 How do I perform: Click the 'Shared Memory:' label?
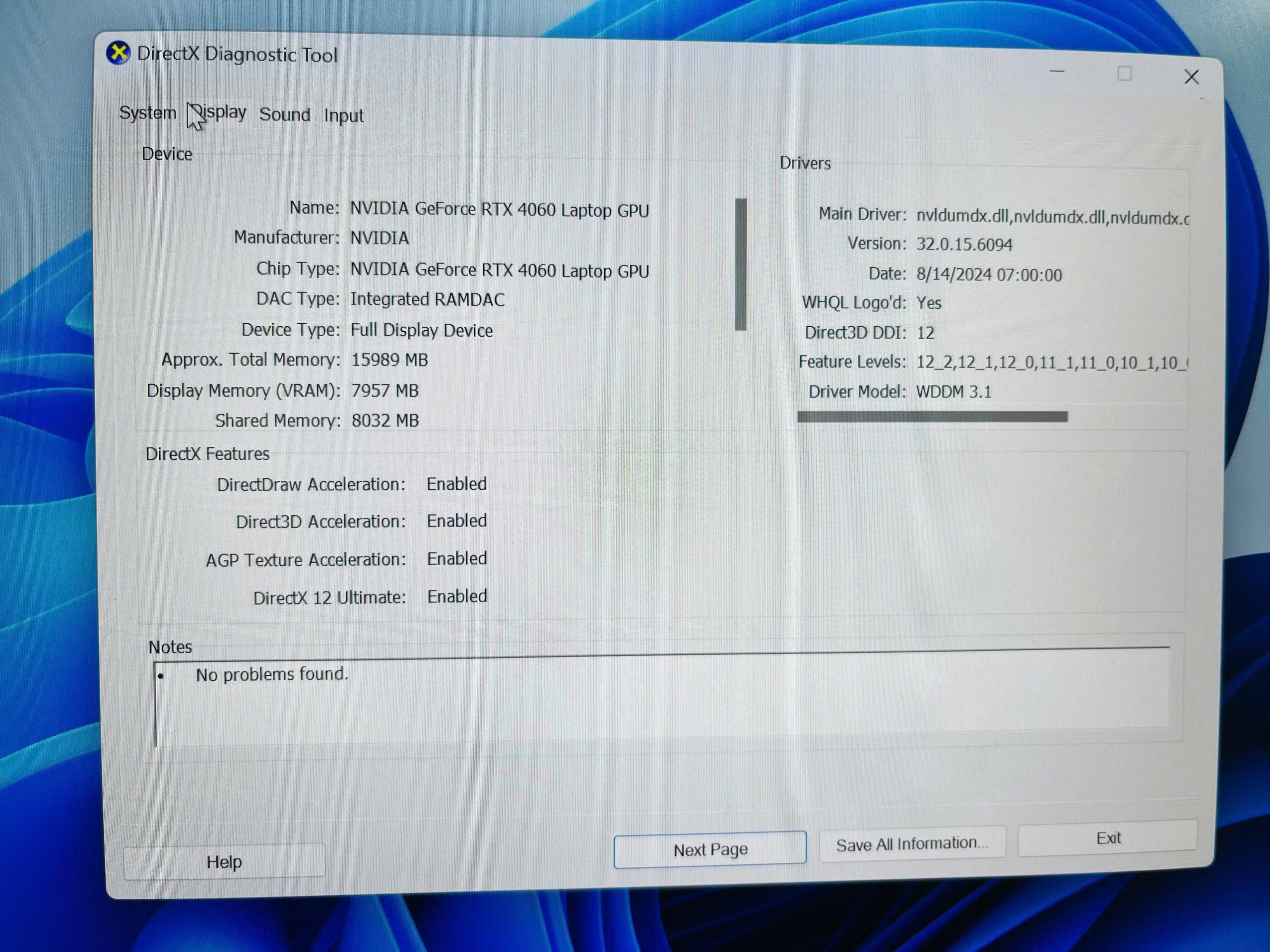click(x=278, y=420)
